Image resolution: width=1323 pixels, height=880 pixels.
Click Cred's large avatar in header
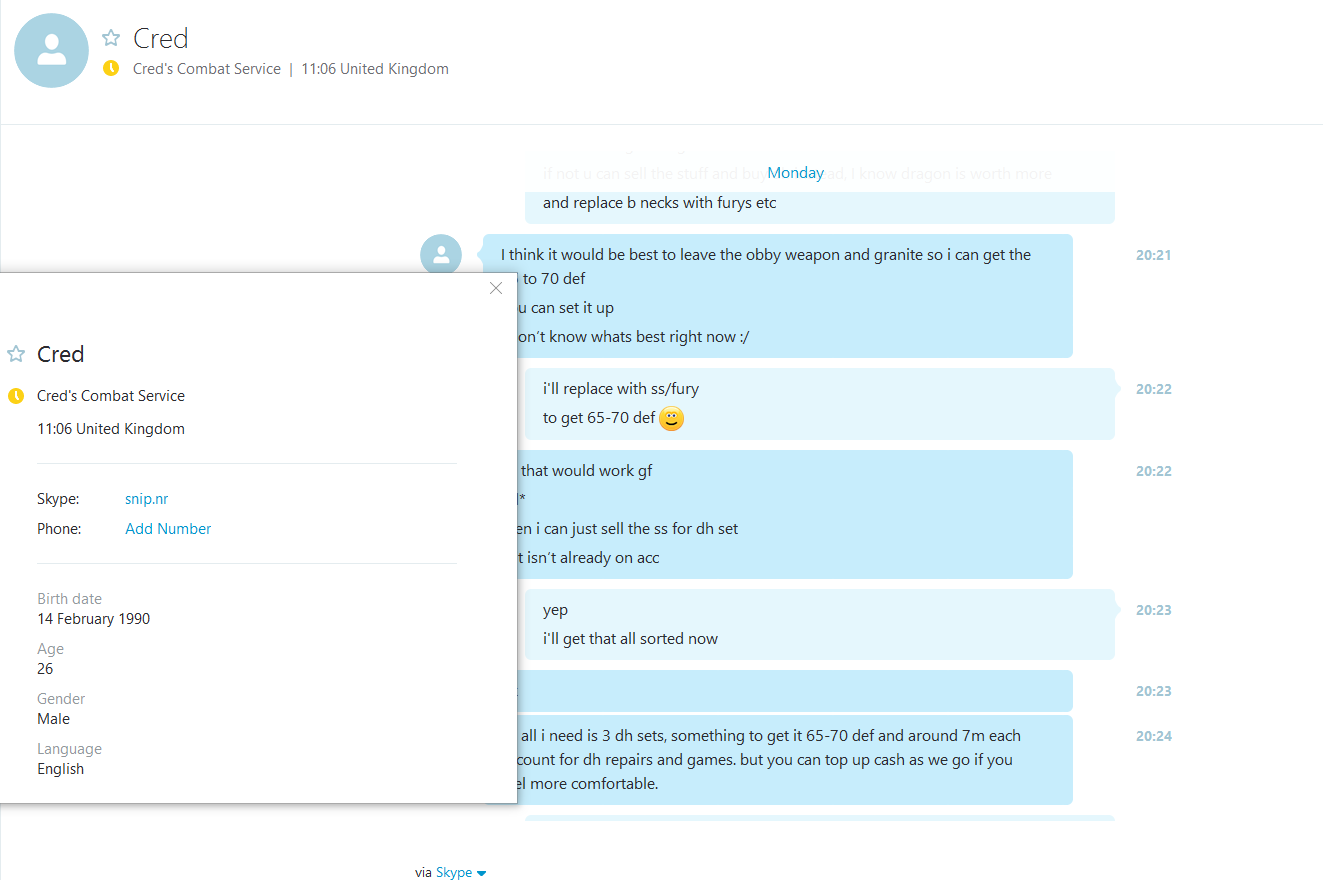click(51, 50)
